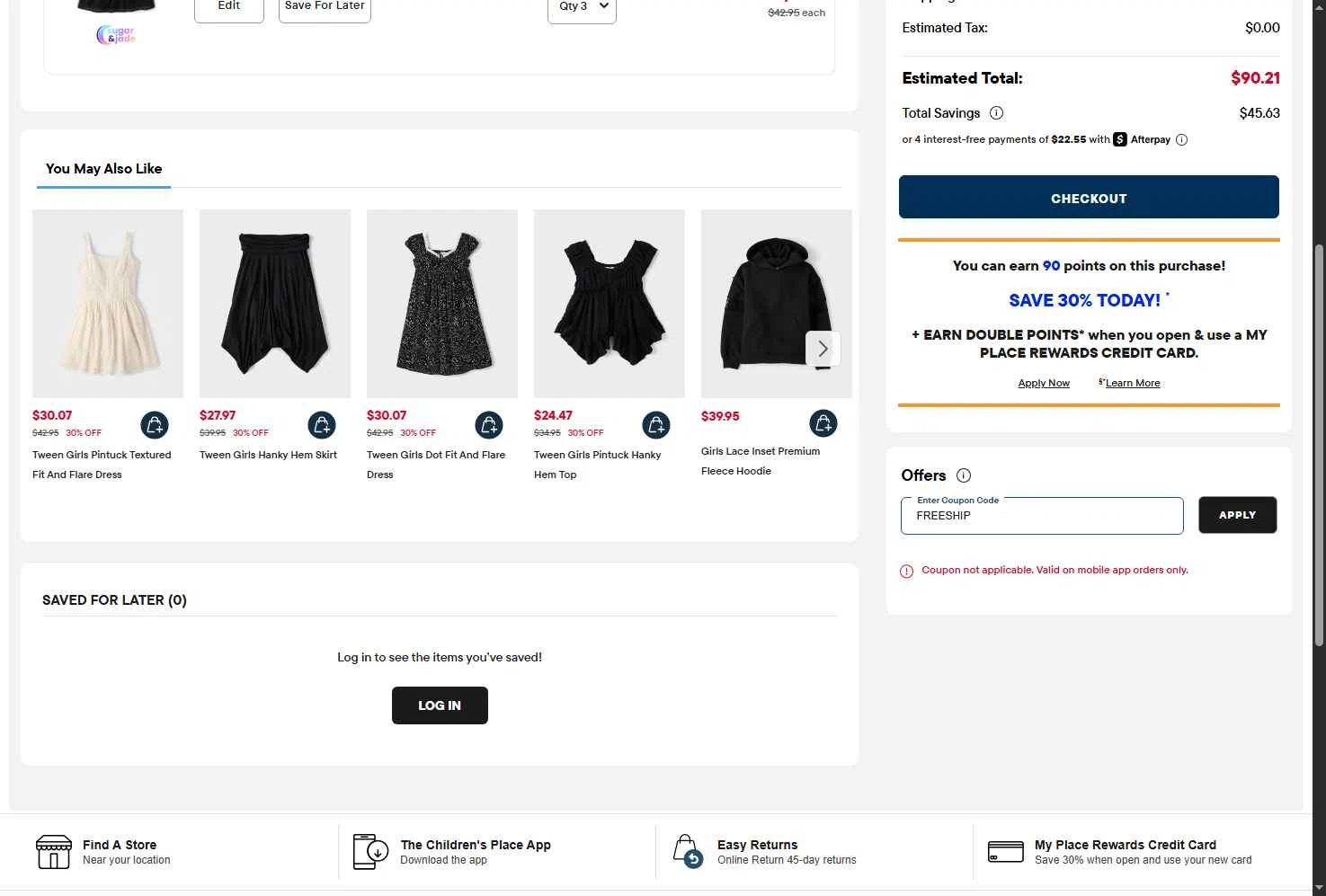Screen dimensions: 1326x896
Task: Click Save For Later on cart item
Action: [325, 7]
